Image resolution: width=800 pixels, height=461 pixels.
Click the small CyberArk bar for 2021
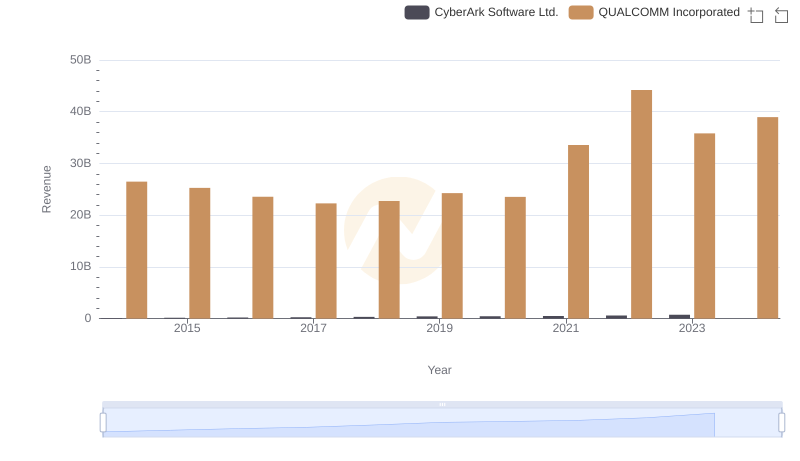click(x=554, y=317)
